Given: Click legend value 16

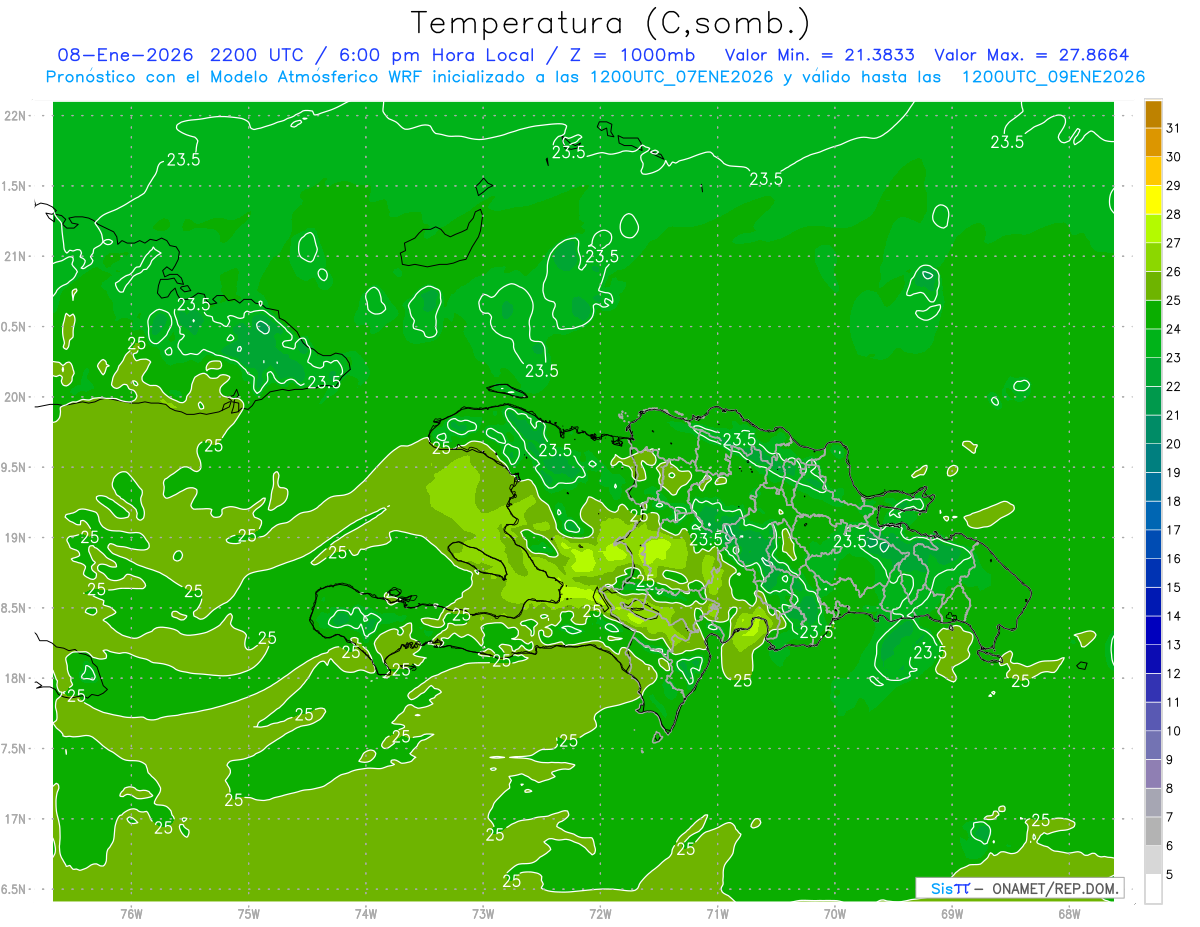Looking at the screenshot, I should (x=1174, y=559).
